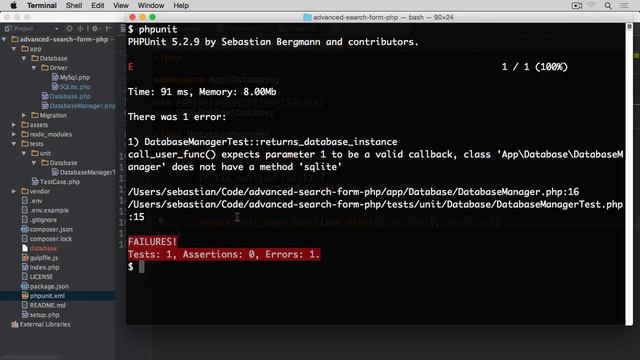Click the hide Project panel icon

point(109,29)
